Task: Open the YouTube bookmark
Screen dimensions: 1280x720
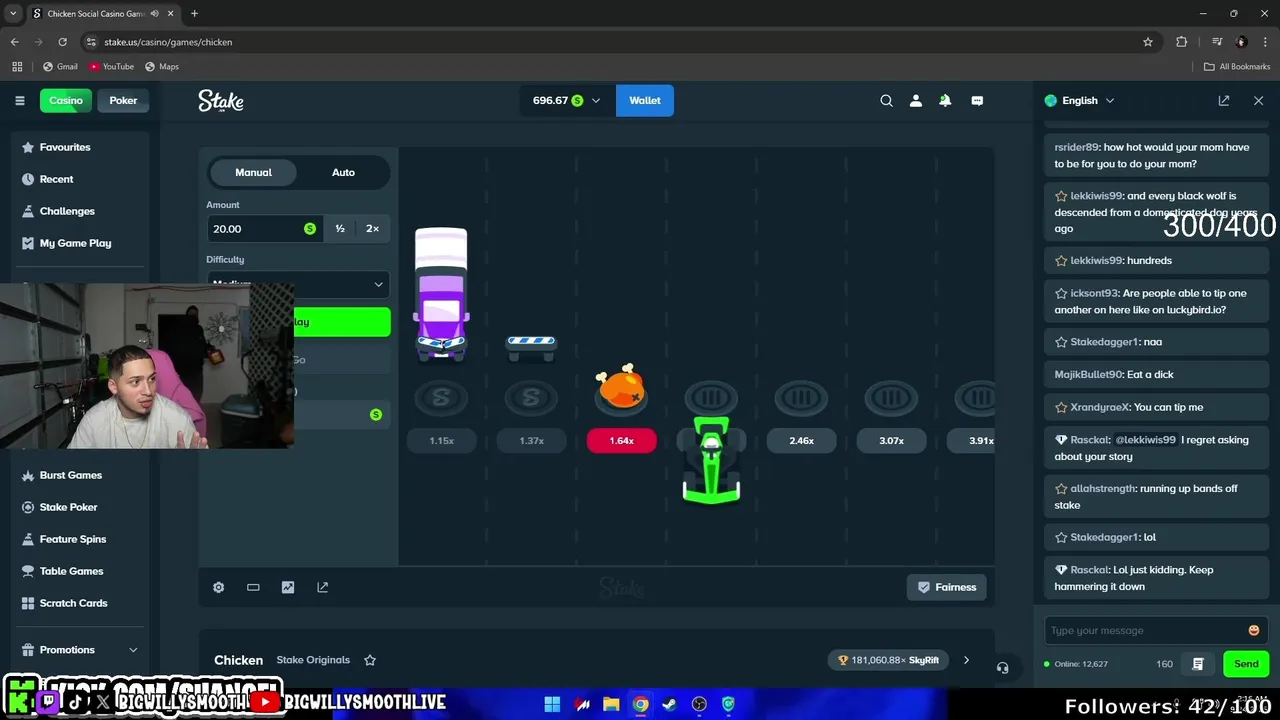Action: [x=111, y=66]
